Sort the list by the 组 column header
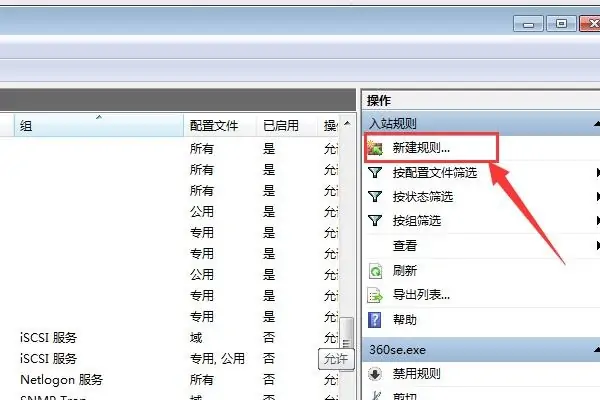Viewport: 600px width, 400px height. 99,125
